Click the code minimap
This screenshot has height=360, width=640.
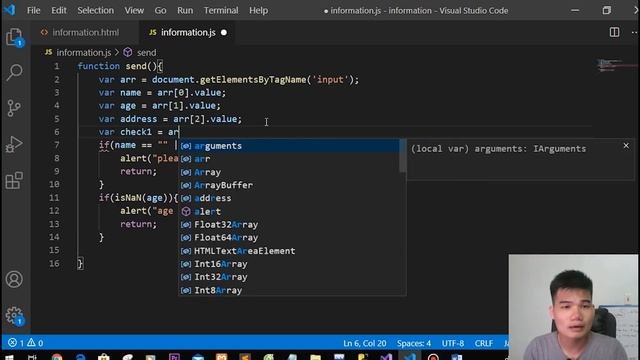[x=616, y=65]
